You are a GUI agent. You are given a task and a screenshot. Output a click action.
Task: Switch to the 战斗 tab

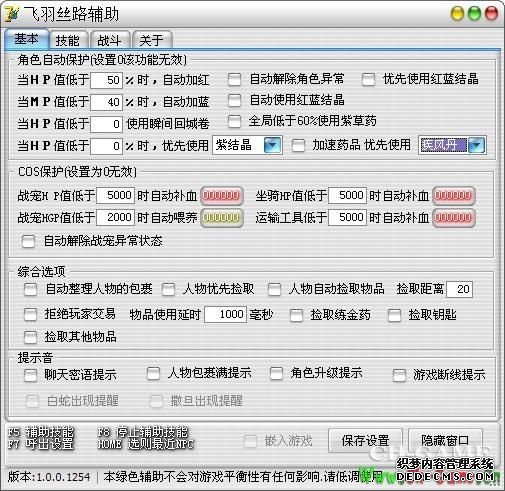point(110,41)
